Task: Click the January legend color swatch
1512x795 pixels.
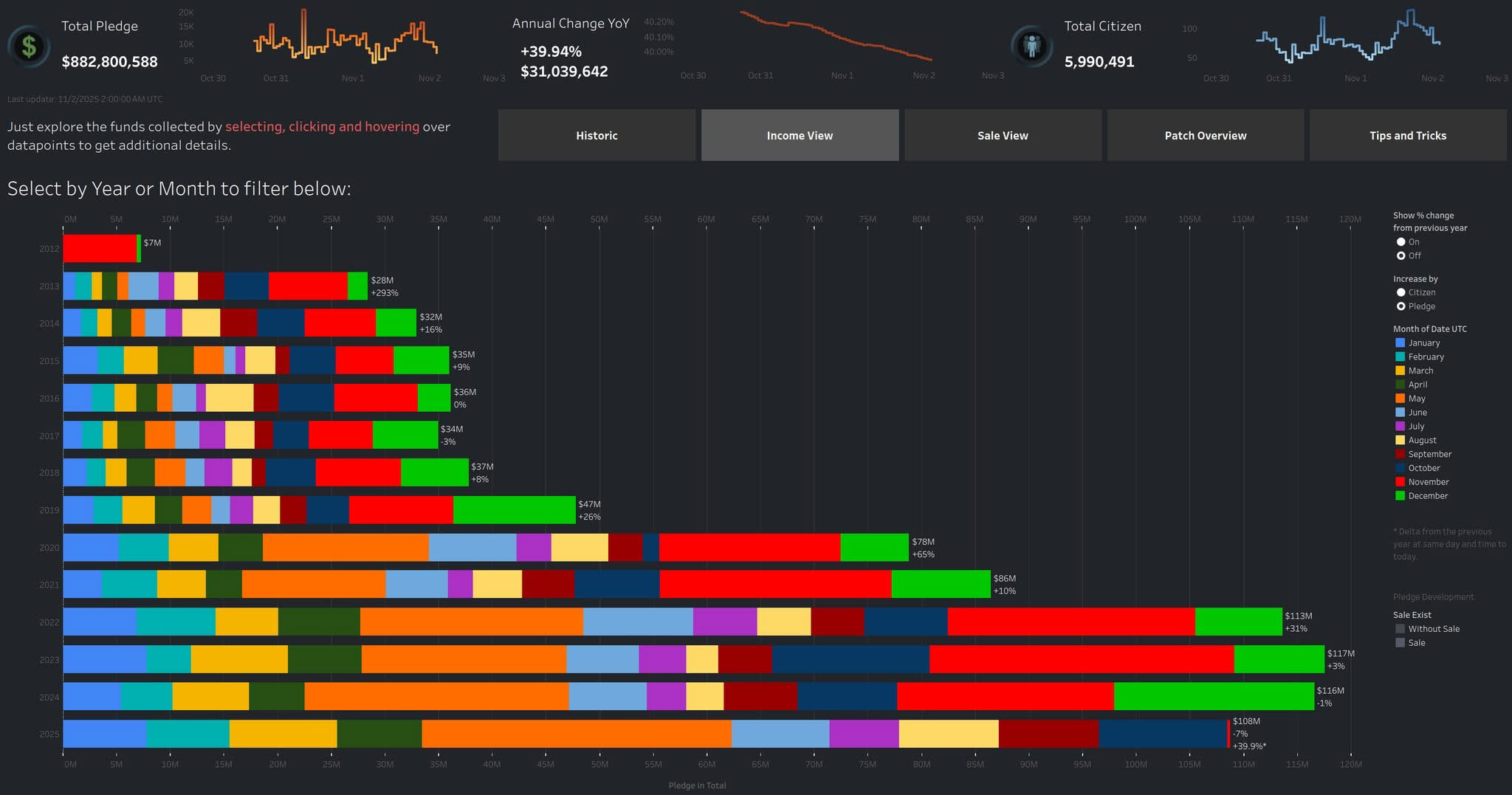Action: click(1400, 343)
